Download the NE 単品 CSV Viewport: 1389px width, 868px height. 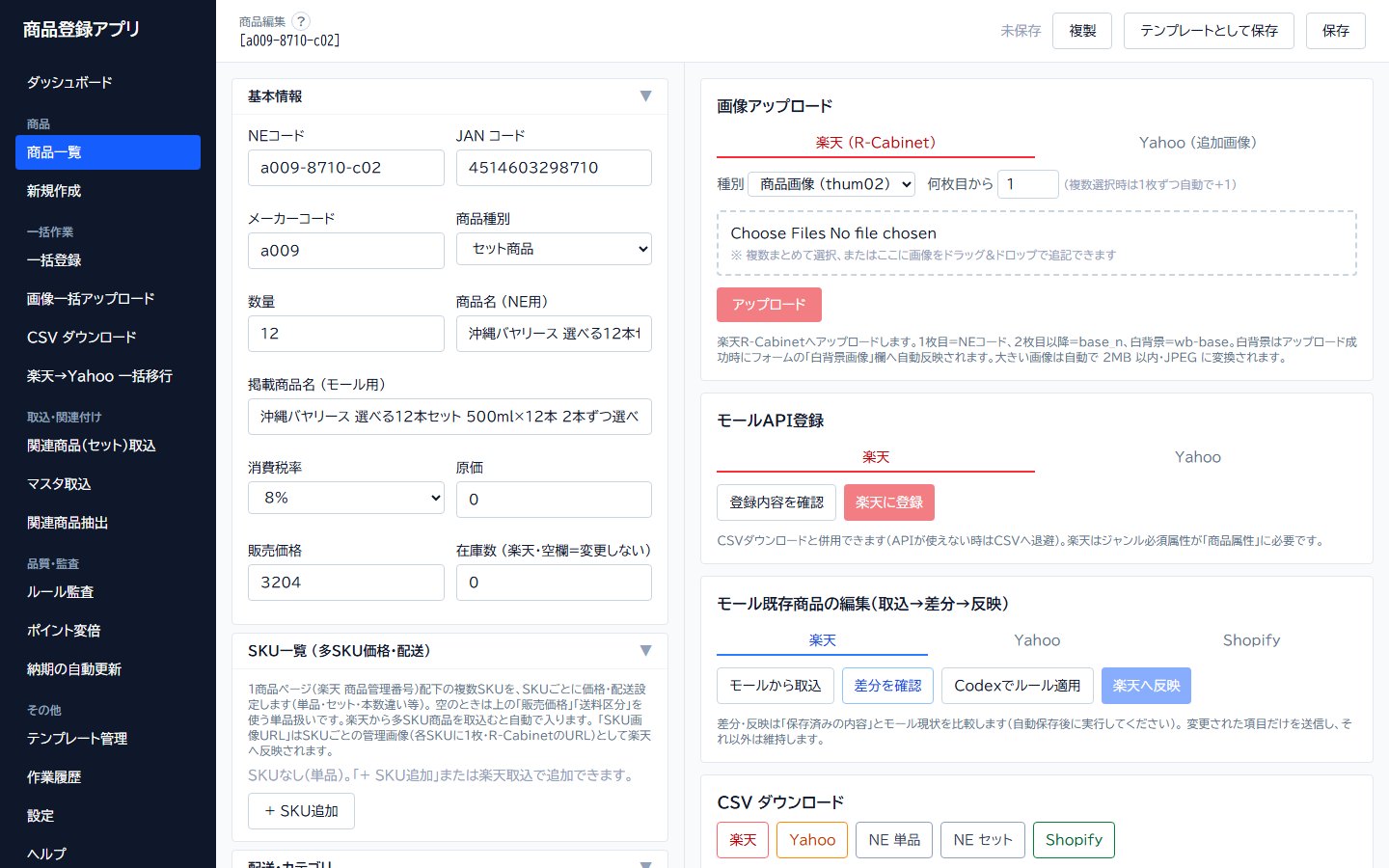click(x=894, y=840)
